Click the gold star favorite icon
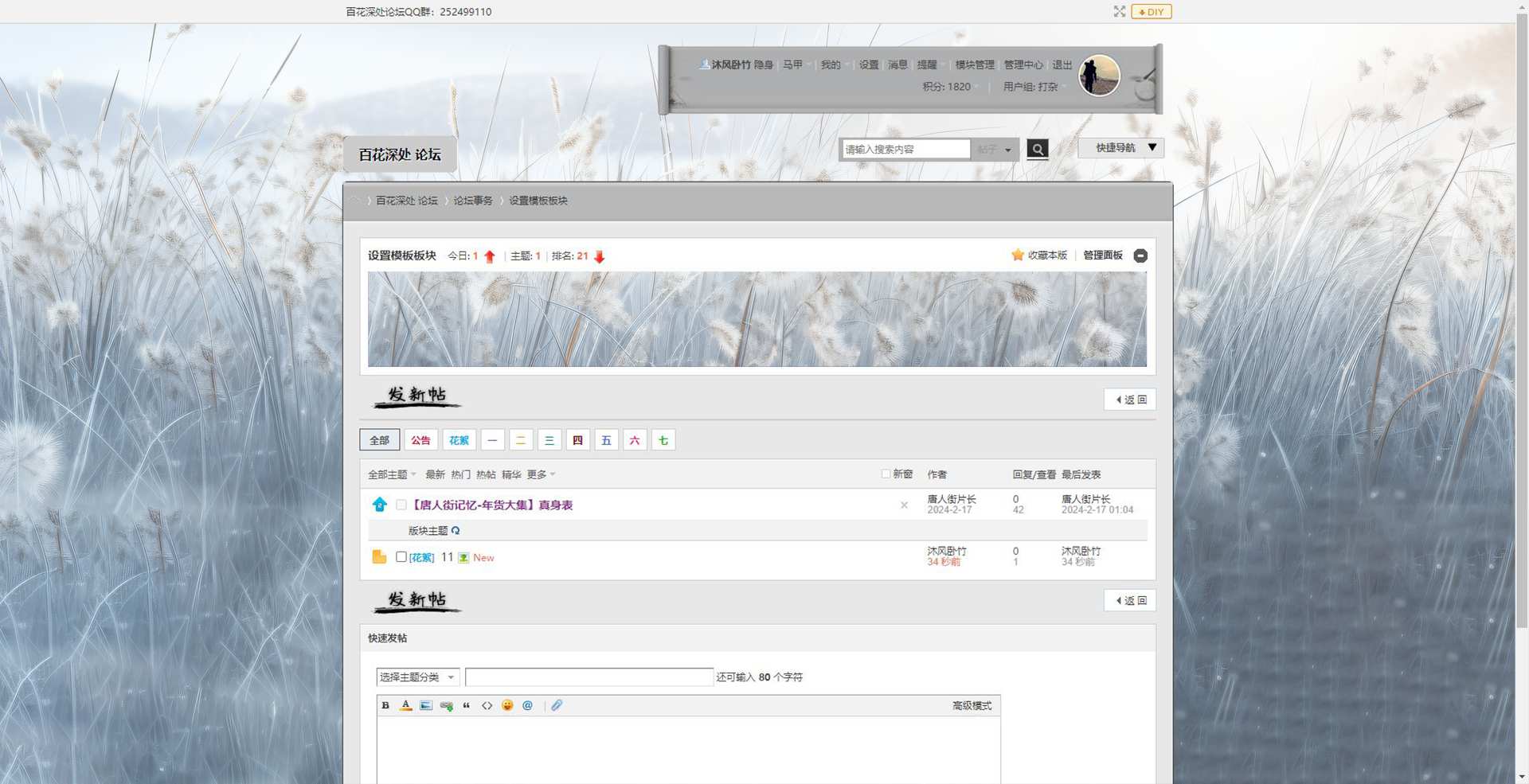This screenshot has height=784, width=1529. 1017,255
